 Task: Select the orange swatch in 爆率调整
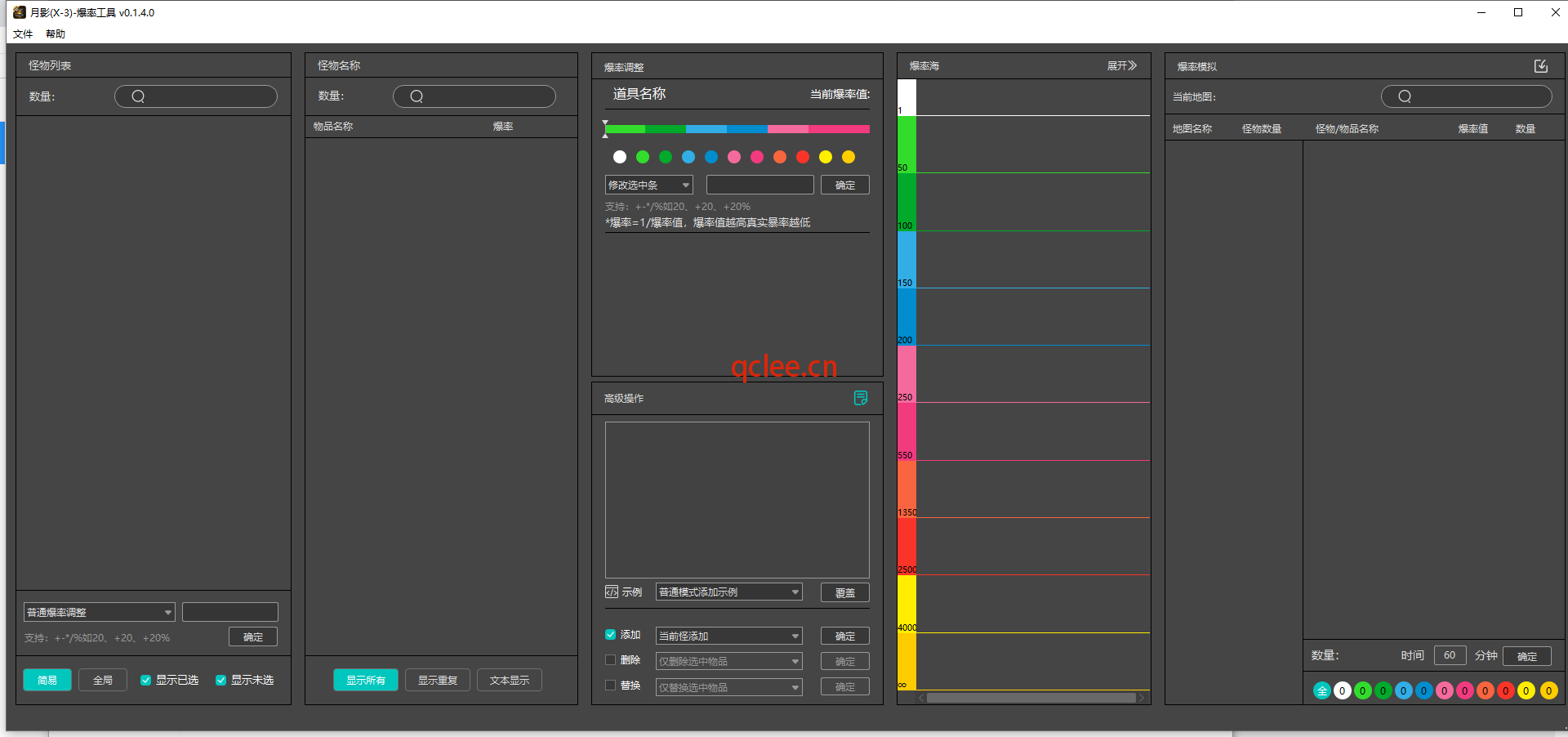(780, 157)
